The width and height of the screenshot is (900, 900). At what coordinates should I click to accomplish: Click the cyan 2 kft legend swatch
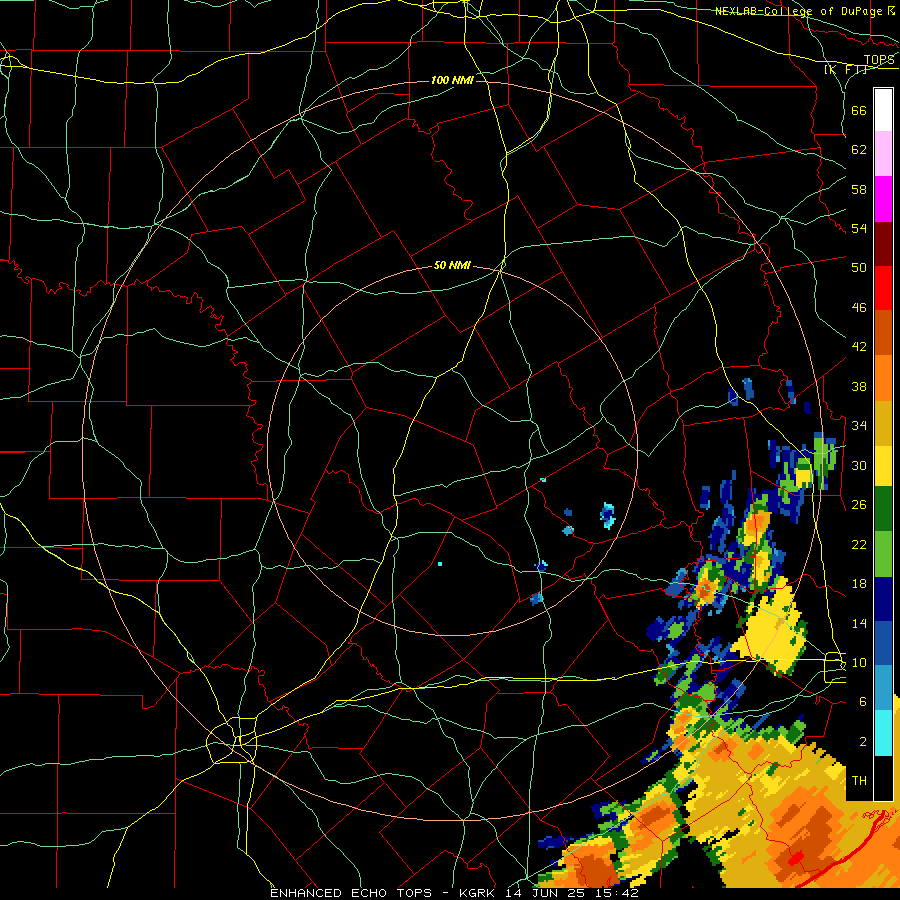(883, 733)
